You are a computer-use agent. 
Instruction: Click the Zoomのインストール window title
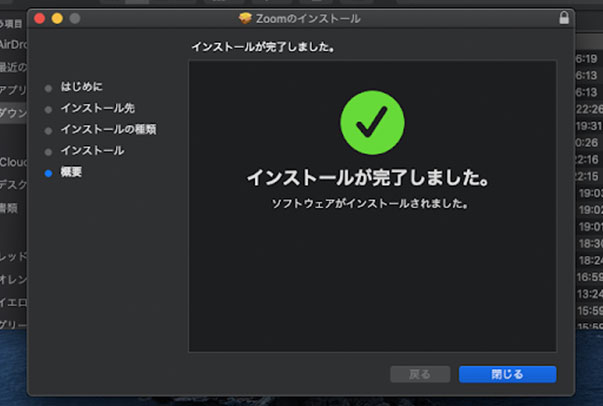pos(308,18)
